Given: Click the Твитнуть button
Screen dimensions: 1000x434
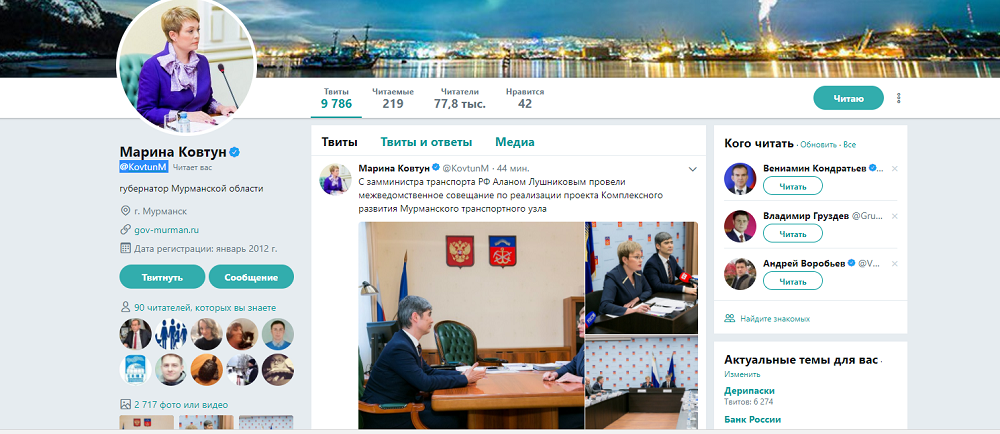Looking at the screenshot, I should (162, 277).
